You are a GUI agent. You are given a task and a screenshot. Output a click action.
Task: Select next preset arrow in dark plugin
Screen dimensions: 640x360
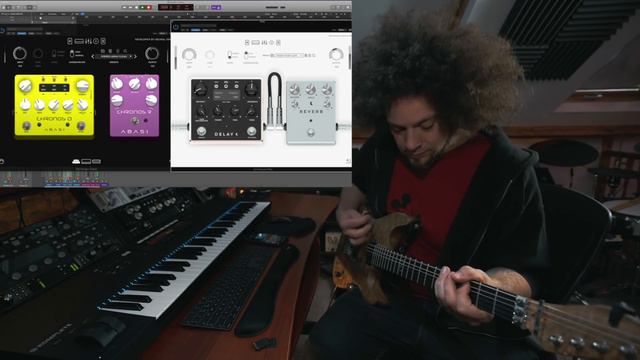(x=136, y=56)
